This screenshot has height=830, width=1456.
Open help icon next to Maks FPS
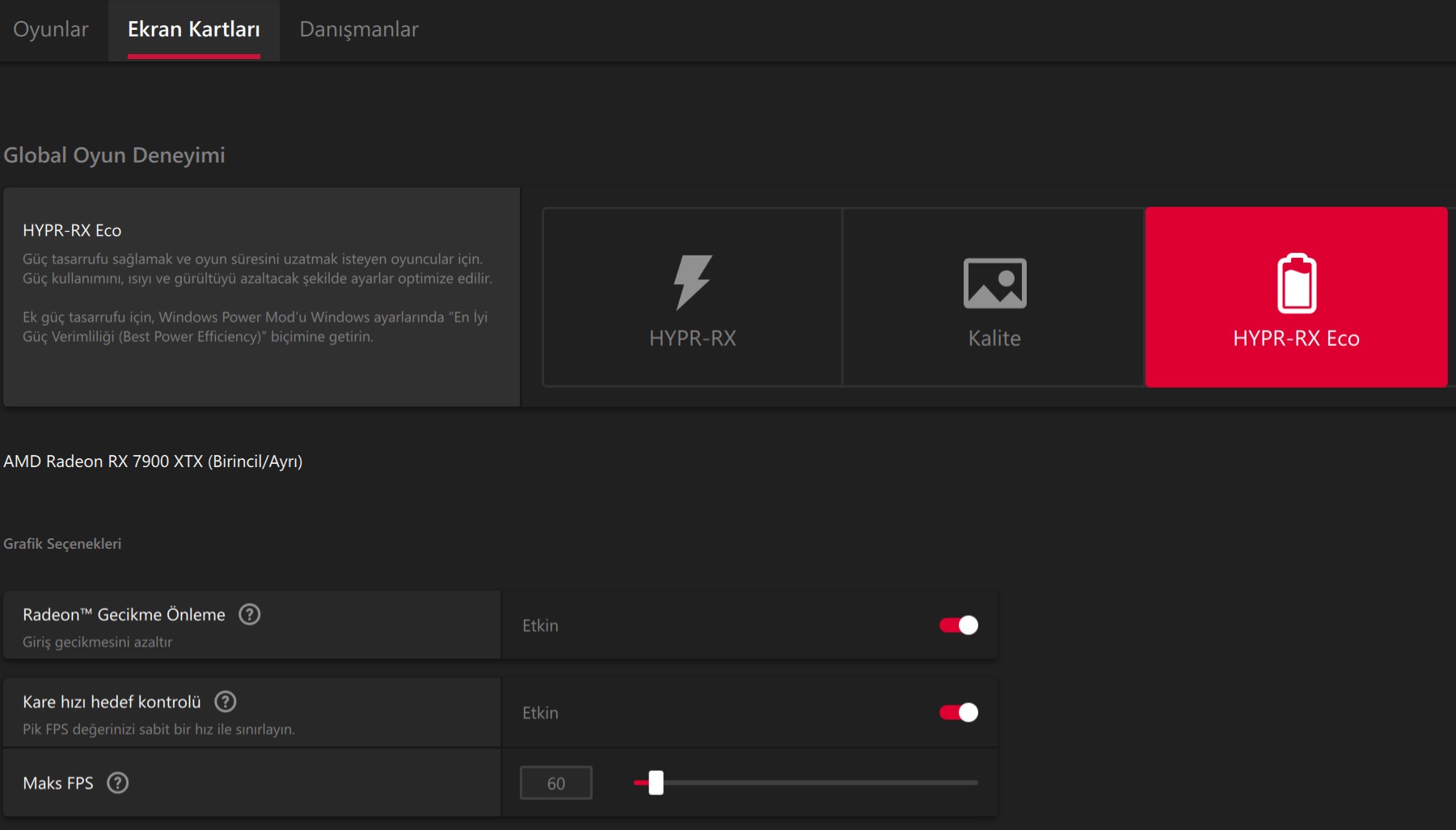[118, 783]
